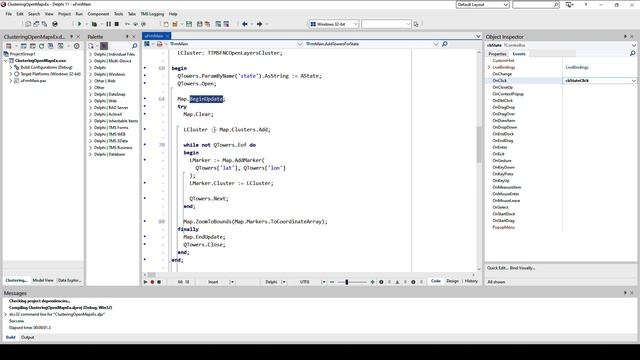The height and width of the screenshot is (360, 640).
Task: Expand the LiveBindings row in the Object Inspector
Action: 489,67
